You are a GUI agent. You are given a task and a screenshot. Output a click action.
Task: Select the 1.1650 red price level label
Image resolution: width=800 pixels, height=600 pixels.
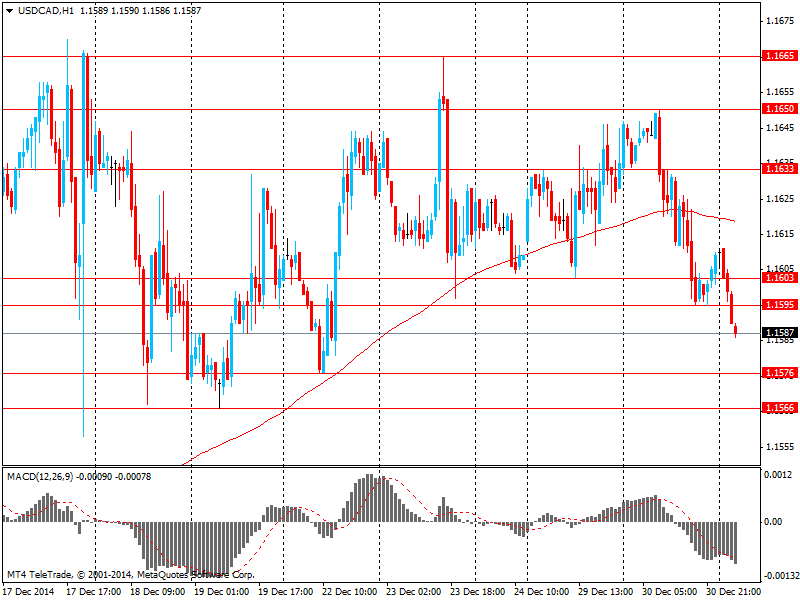[x=780, y=109]
